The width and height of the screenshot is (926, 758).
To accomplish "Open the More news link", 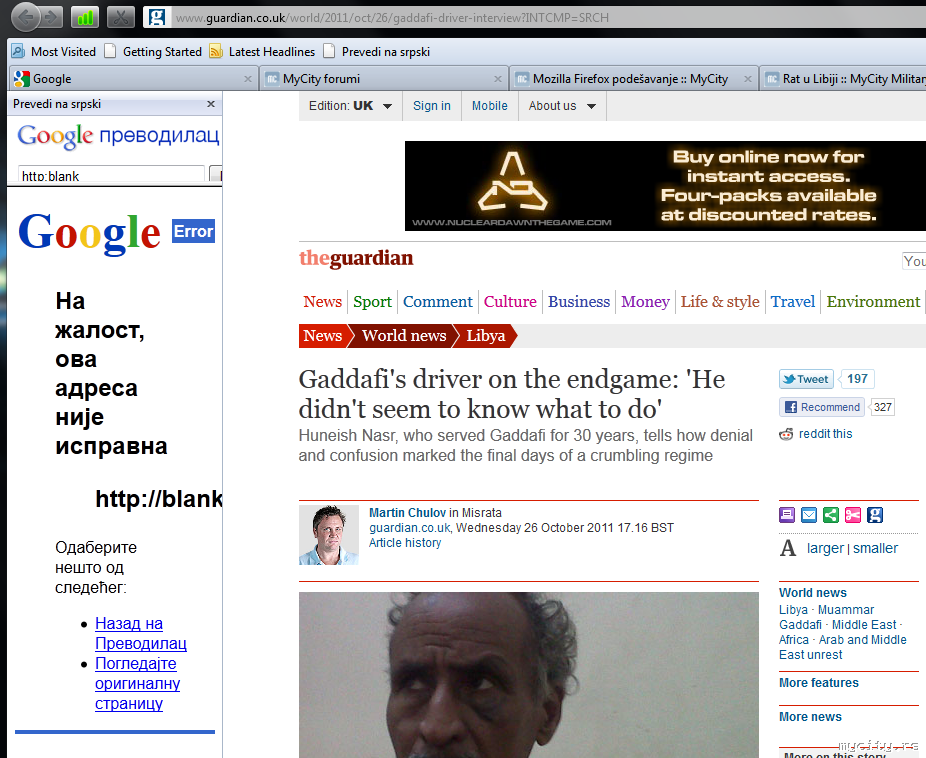I will point(810,717).
